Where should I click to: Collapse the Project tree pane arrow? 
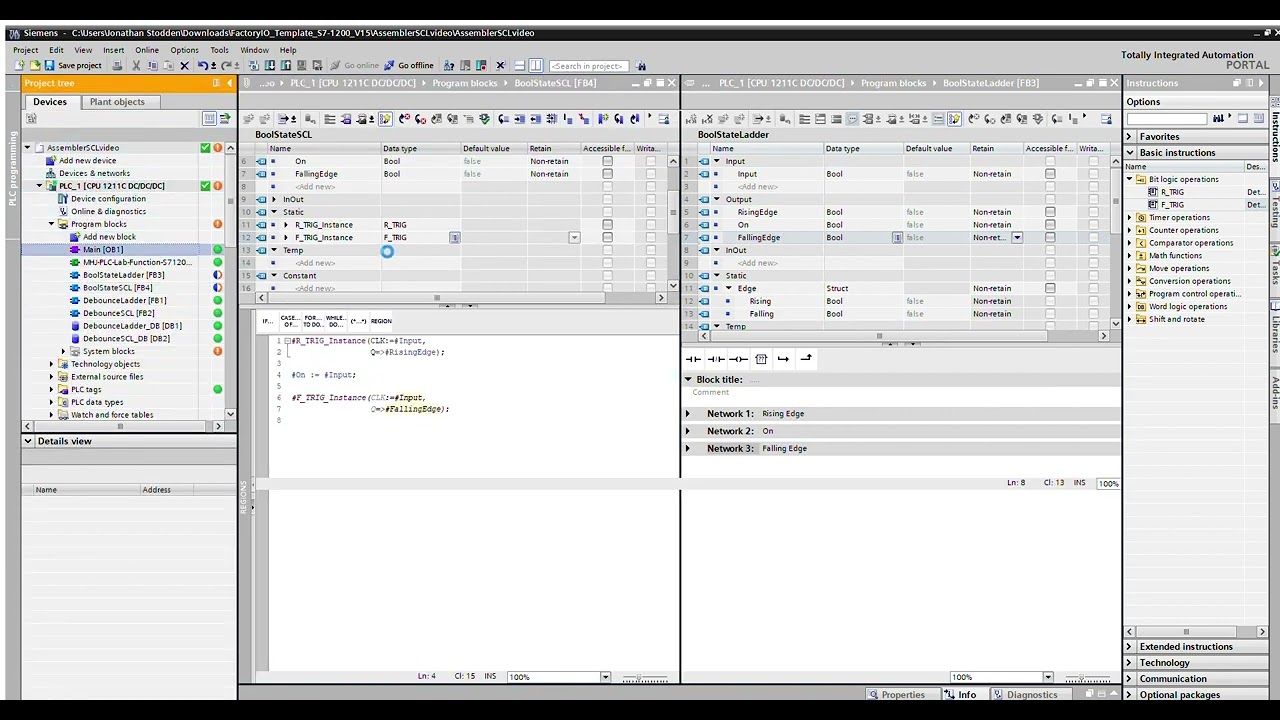[230, 83]
